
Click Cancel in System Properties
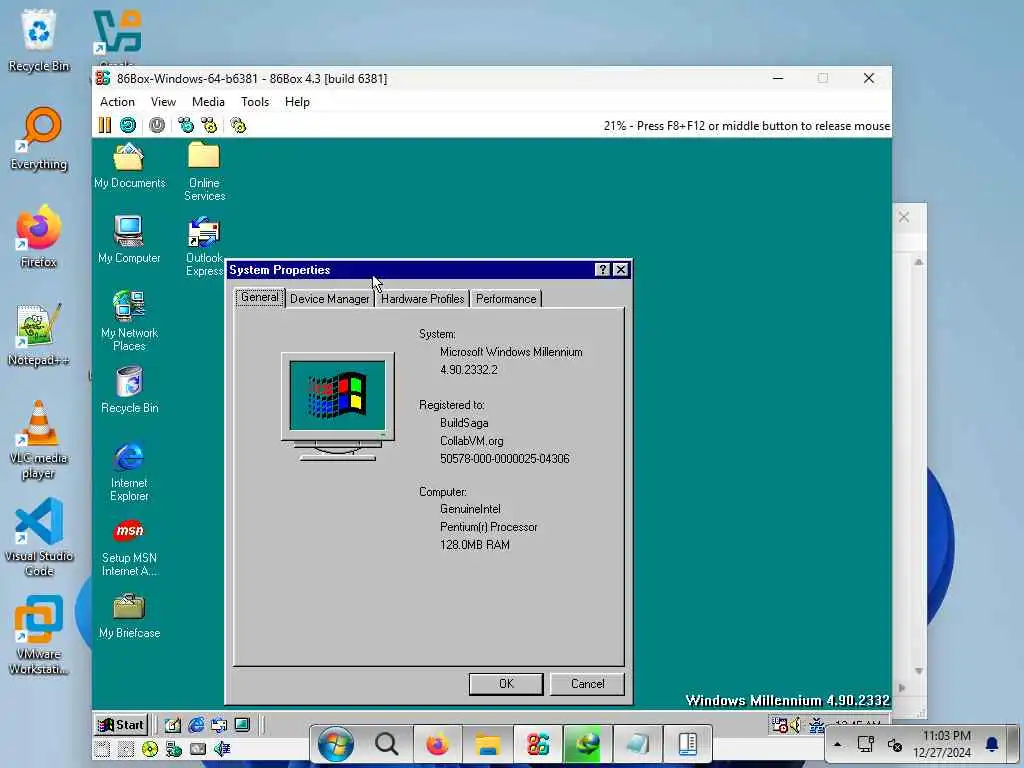587,684
